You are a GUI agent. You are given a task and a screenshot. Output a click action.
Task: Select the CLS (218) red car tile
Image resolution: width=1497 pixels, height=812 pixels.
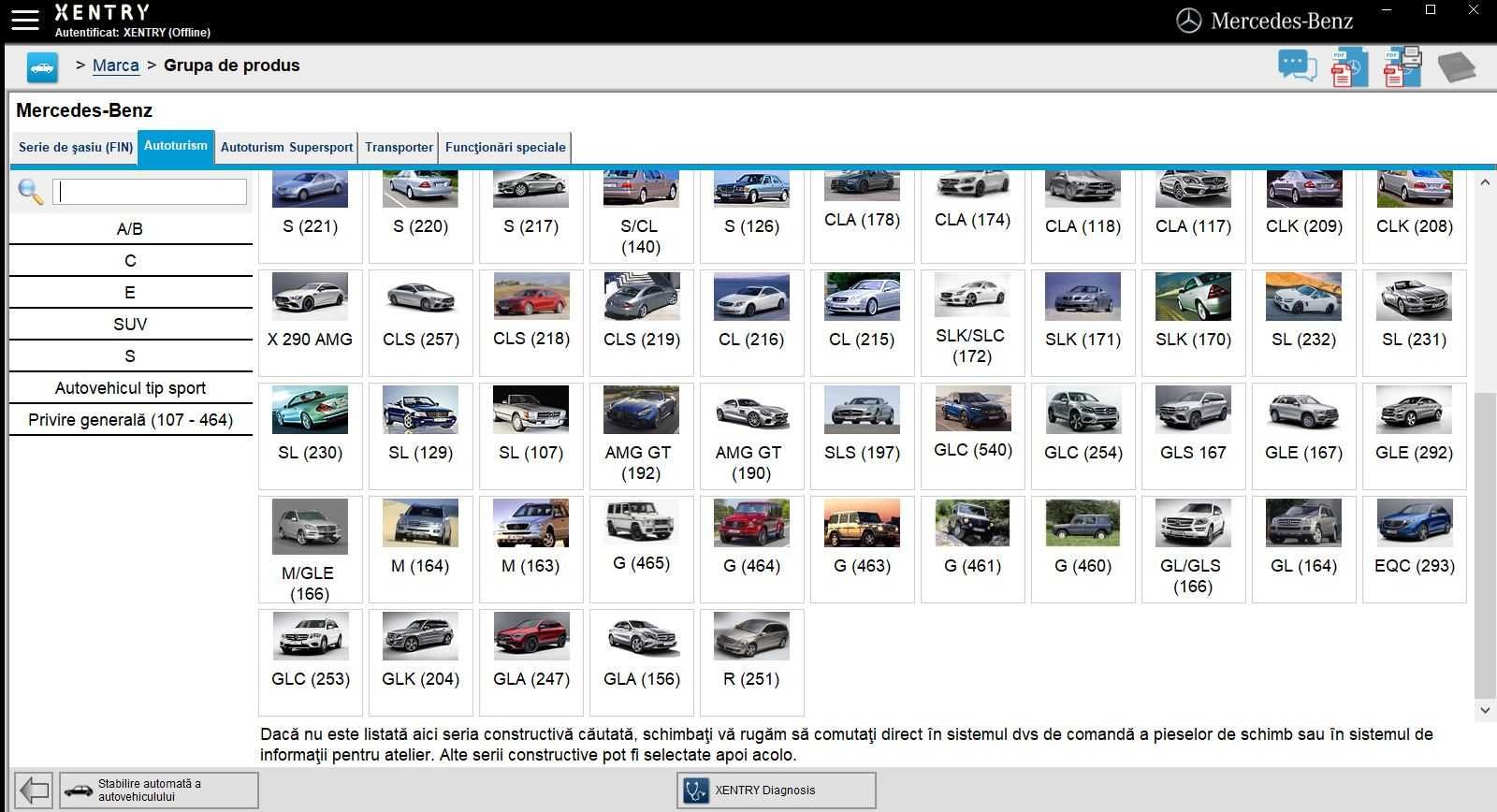[x=530, y=323]
